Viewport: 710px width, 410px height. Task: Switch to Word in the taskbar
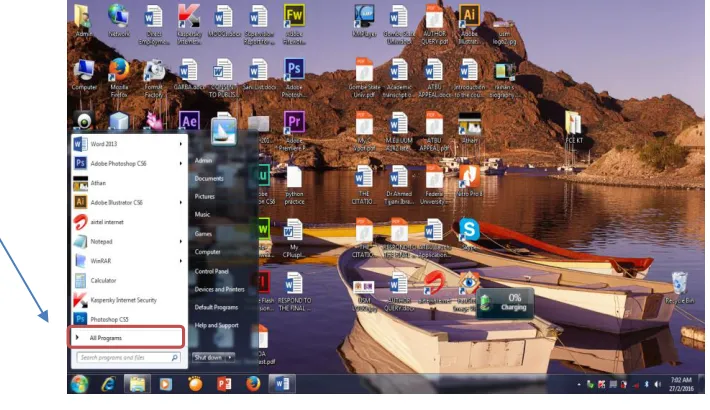point(282,384)
